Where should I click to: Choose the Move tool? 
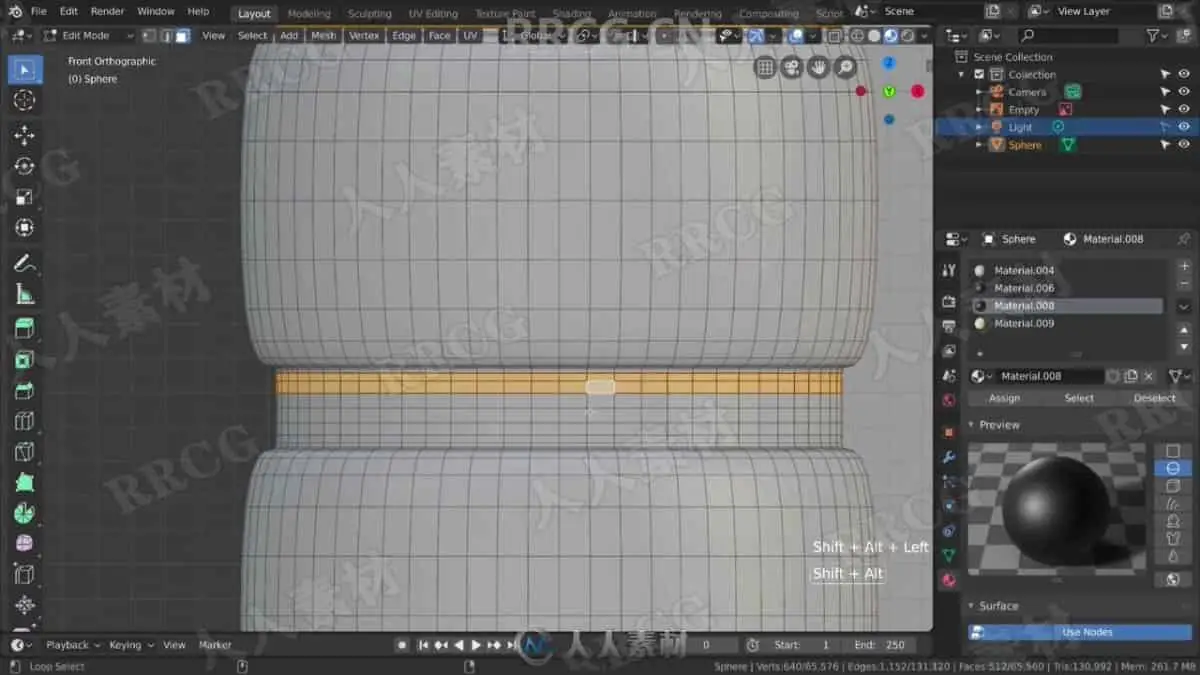point(25,136)
